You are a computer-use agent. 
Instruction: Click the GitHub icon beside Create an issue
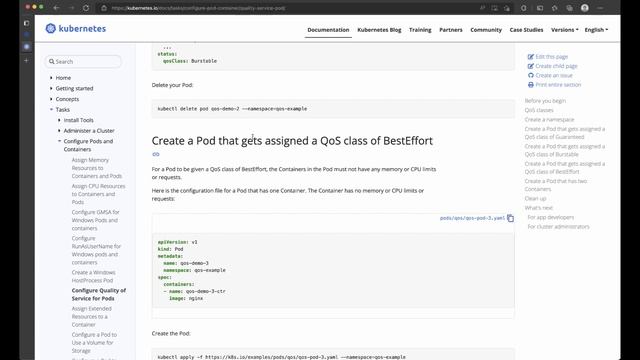pyautogui.click(x=531, y=76)
